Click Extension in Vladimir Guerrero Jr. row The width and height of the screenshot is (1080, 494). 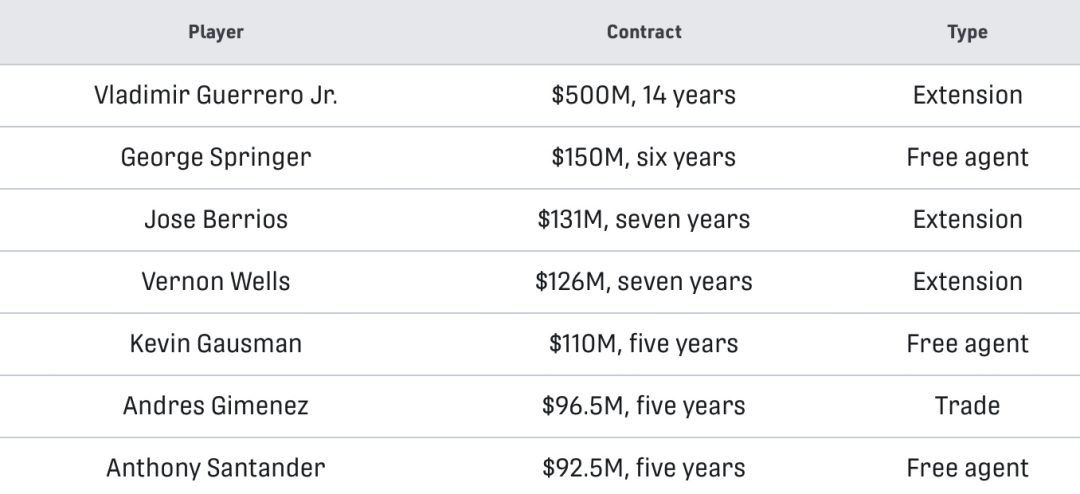(967, 95)
